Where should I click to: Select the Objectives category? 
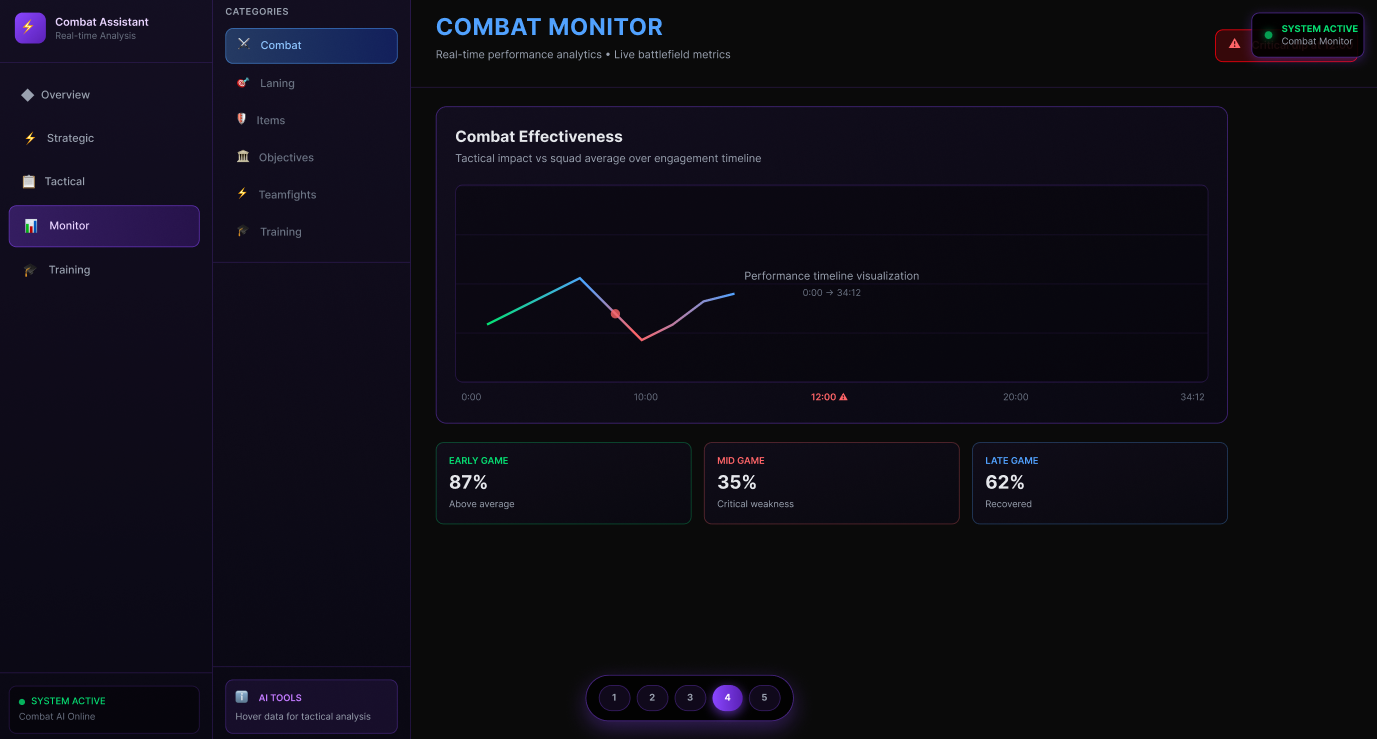pos(311,157)
